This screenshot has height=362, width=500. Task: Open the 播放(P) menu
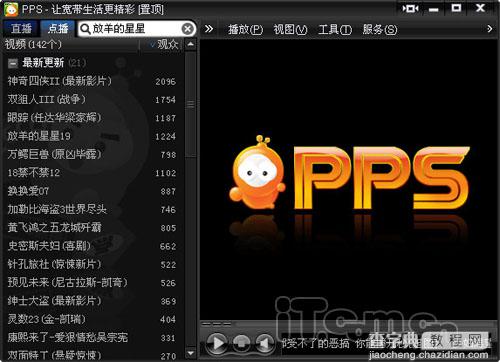(x=245, y=29)
